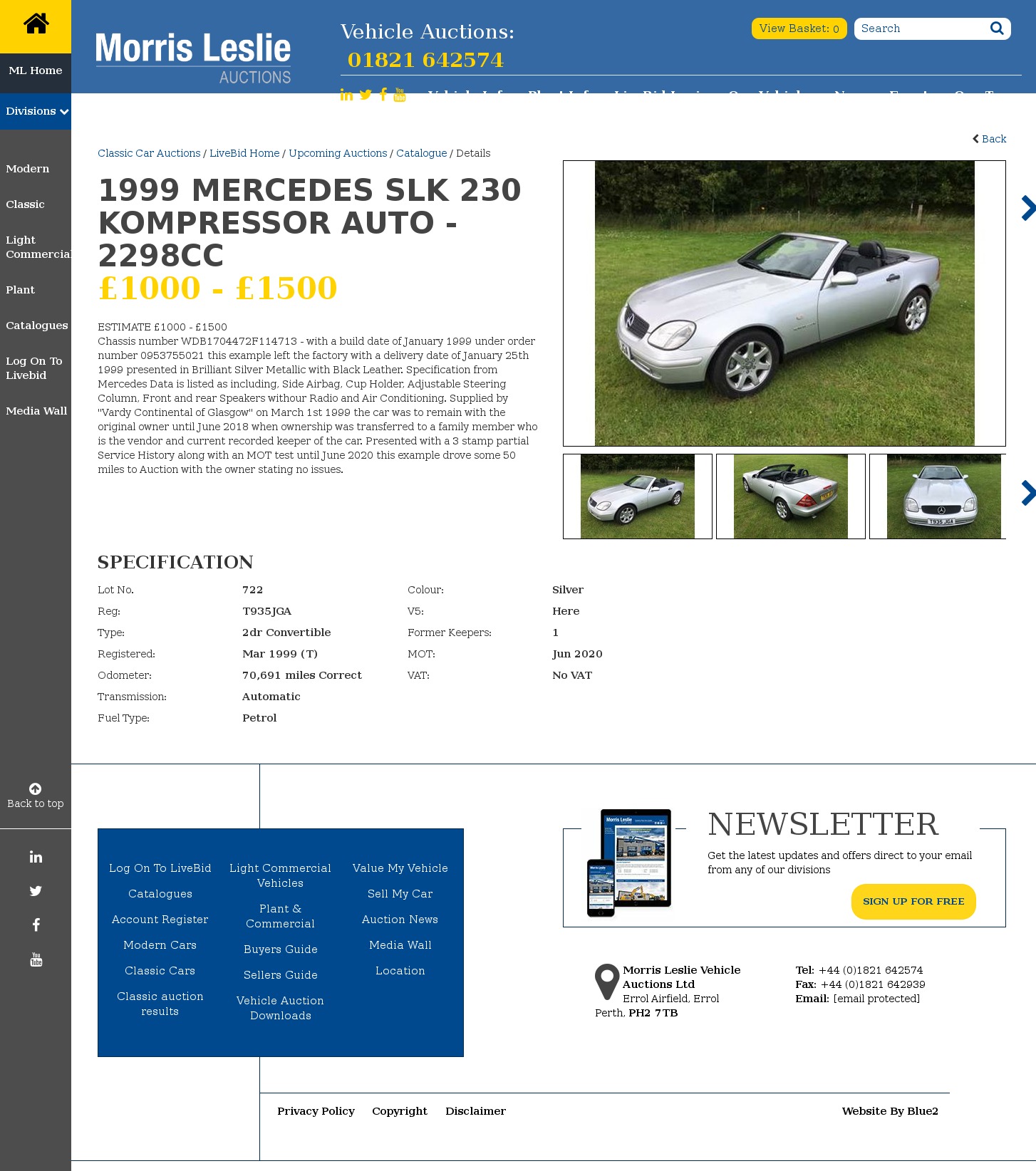Select Modern in the sidebar
1036x1171 pixels.
pos(28,169)
